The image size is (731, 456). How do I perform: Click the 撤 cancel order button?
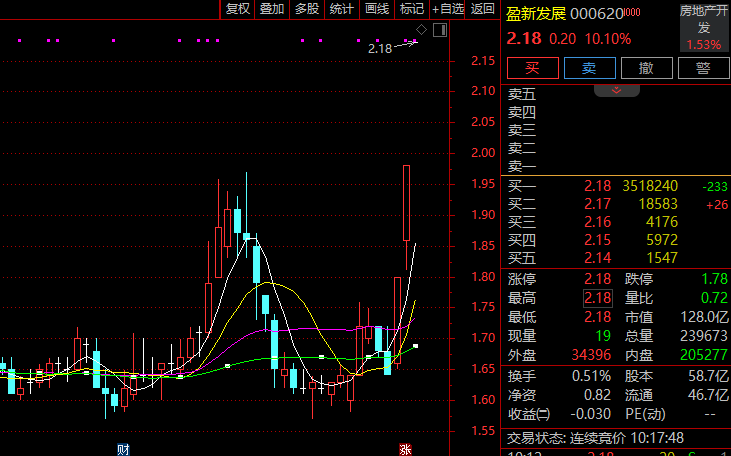[x=646, y=68]
